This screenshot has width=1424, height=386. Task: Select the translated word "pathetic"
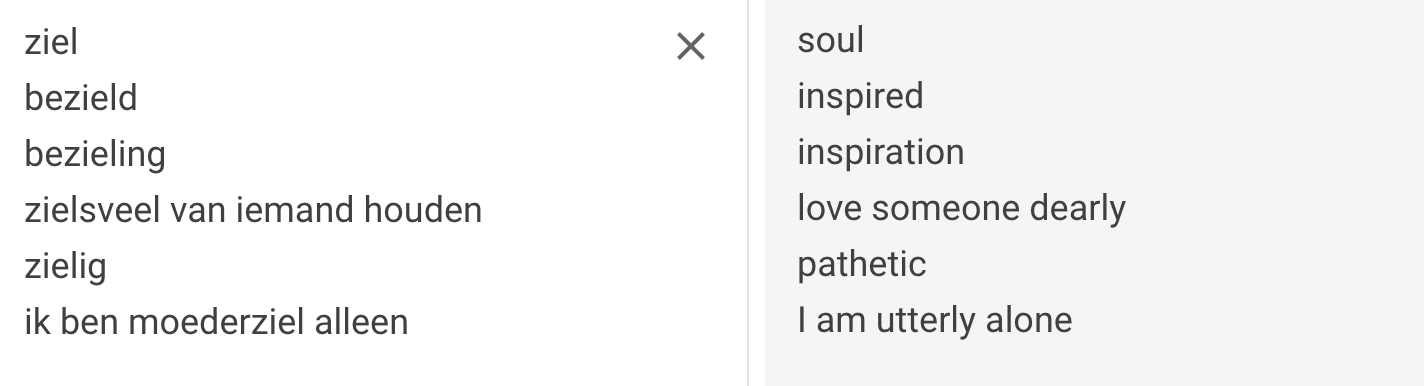(x=862, y=264)
